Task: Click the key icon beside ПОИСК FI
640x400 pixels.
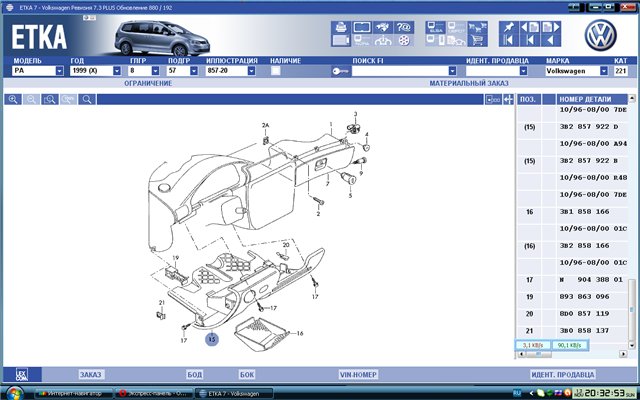Action: point(340,72)
